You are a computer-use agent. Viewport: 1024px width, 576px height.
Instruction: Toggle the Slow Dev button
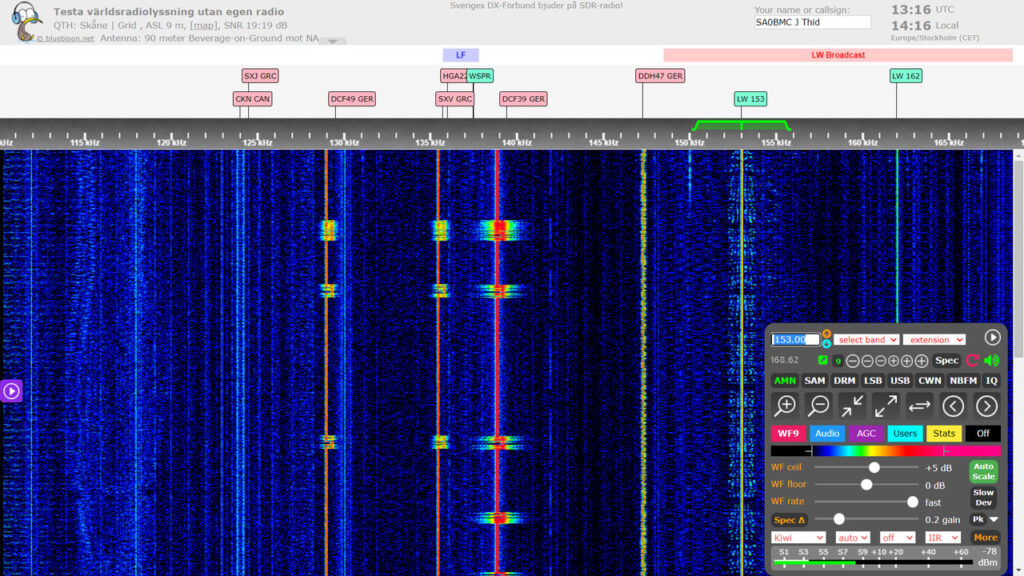pos(983,498)
